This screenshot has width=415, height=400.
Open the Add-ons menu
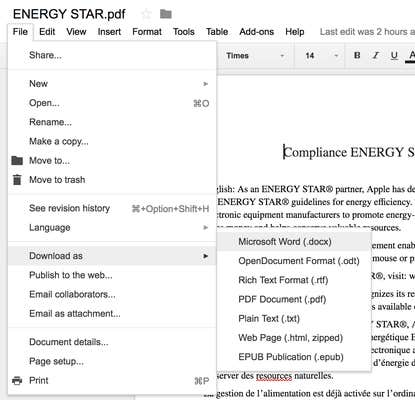[x=257, y=32]
